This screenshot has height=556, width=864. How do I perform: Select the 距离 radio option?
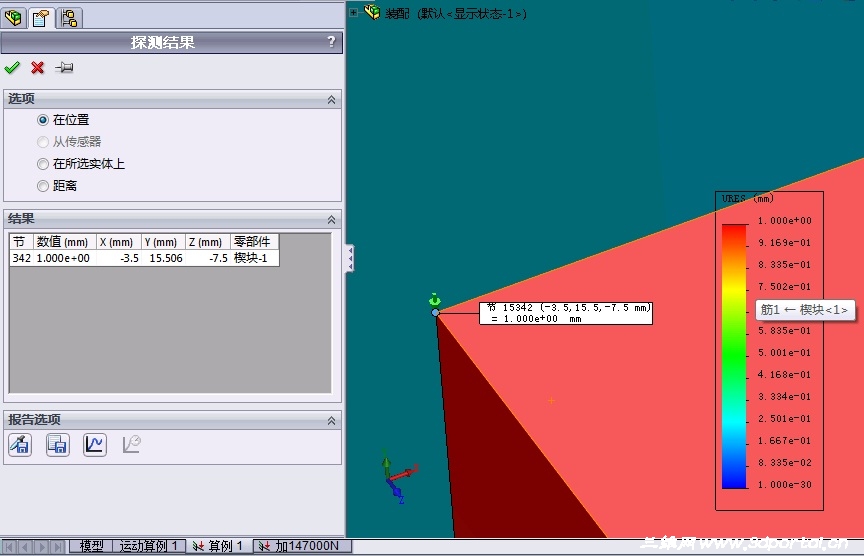click(42, 186)
